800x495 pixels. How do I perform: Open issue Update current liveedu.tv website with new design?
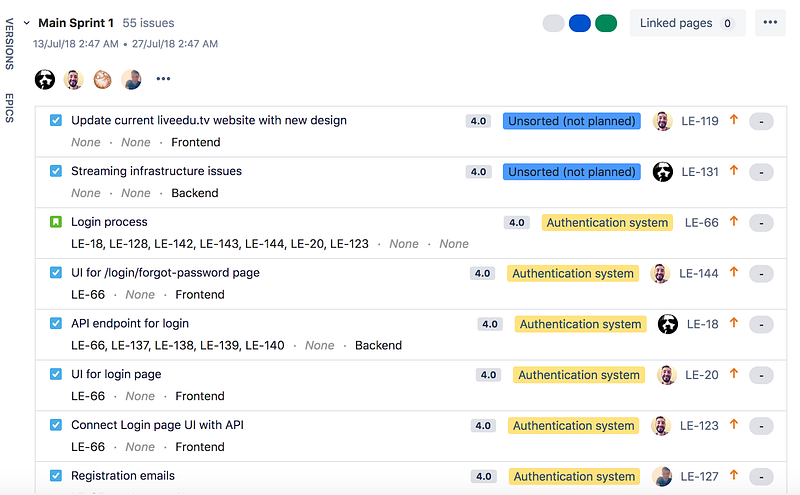pos(209,120)
